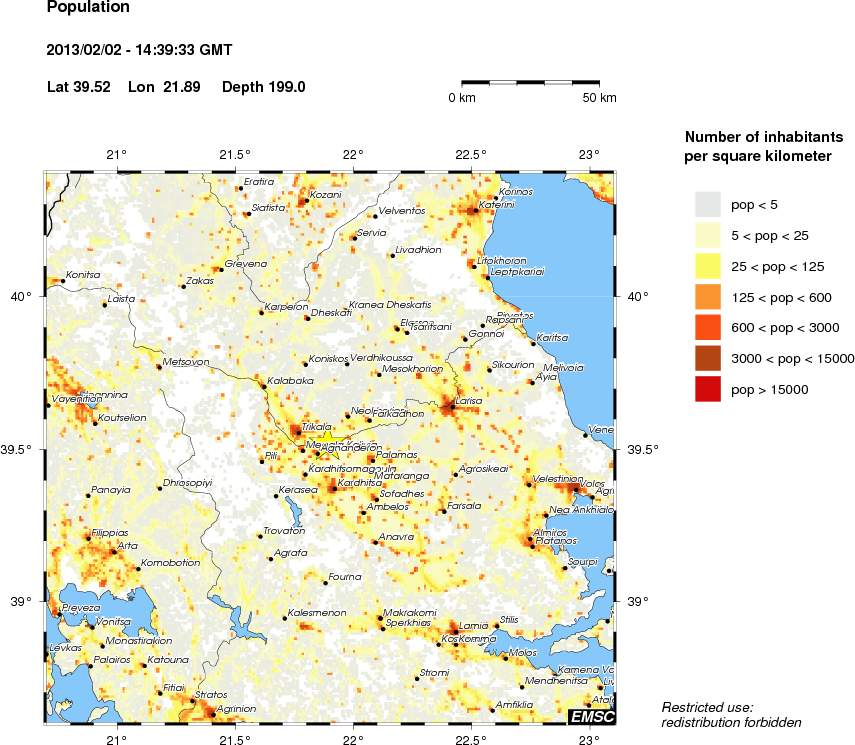Click the '600 < pop < 3000' legend swatch
The image size is (855, 745).
[x=707, y=327]
